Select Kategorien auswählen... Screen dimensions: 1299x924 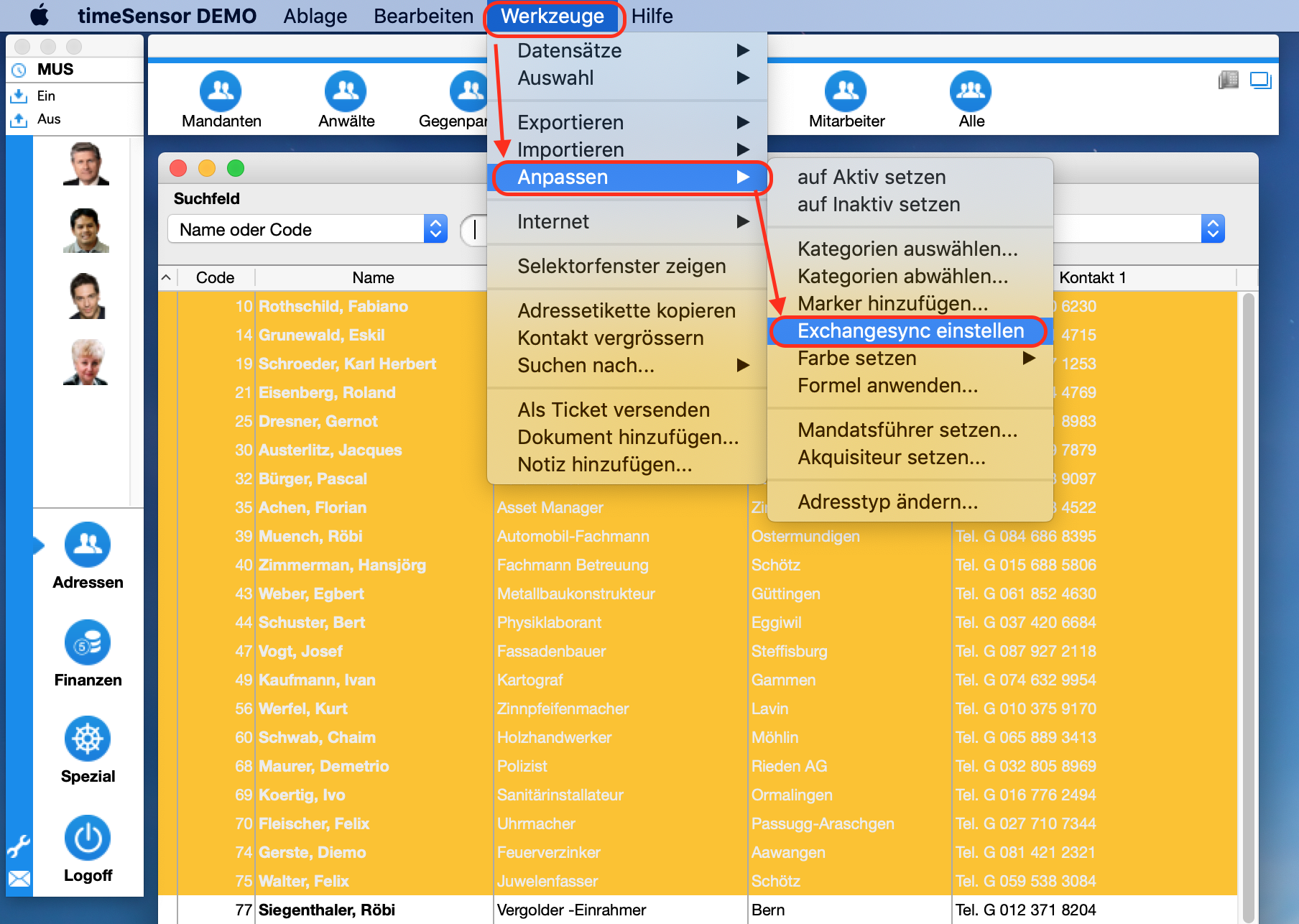pyautogui.click(x=910, y=249)
